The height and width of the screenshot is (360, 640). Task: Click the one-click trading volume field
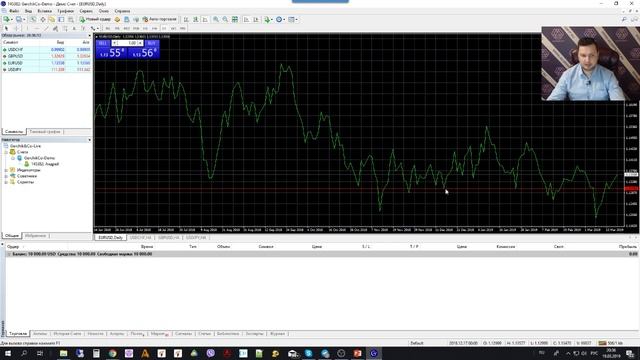coord(127,43)
